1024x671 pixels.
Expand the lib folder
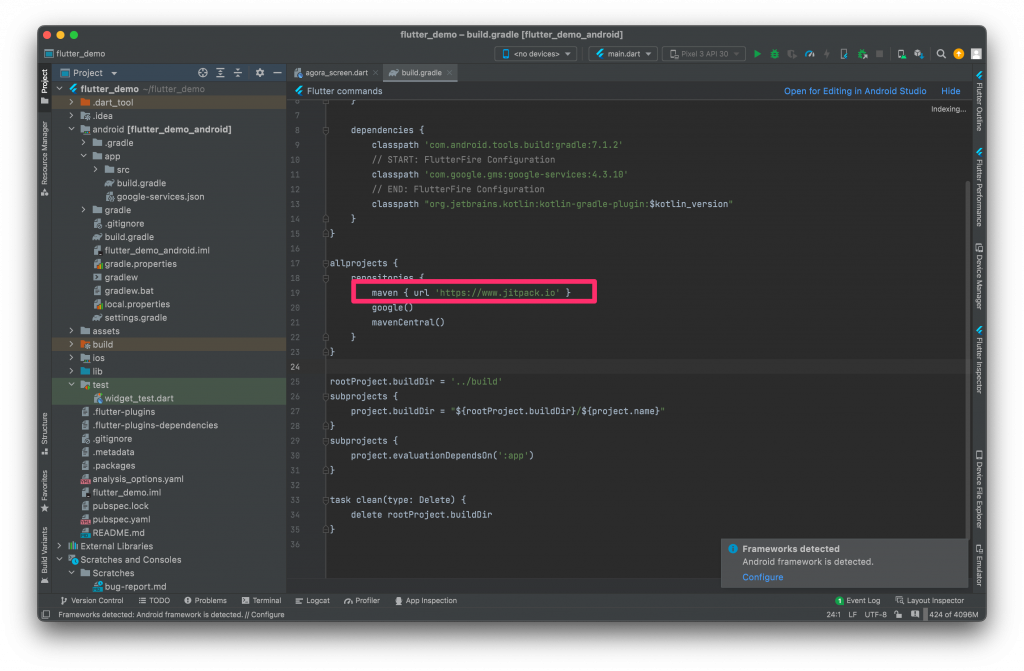[71, 371]
